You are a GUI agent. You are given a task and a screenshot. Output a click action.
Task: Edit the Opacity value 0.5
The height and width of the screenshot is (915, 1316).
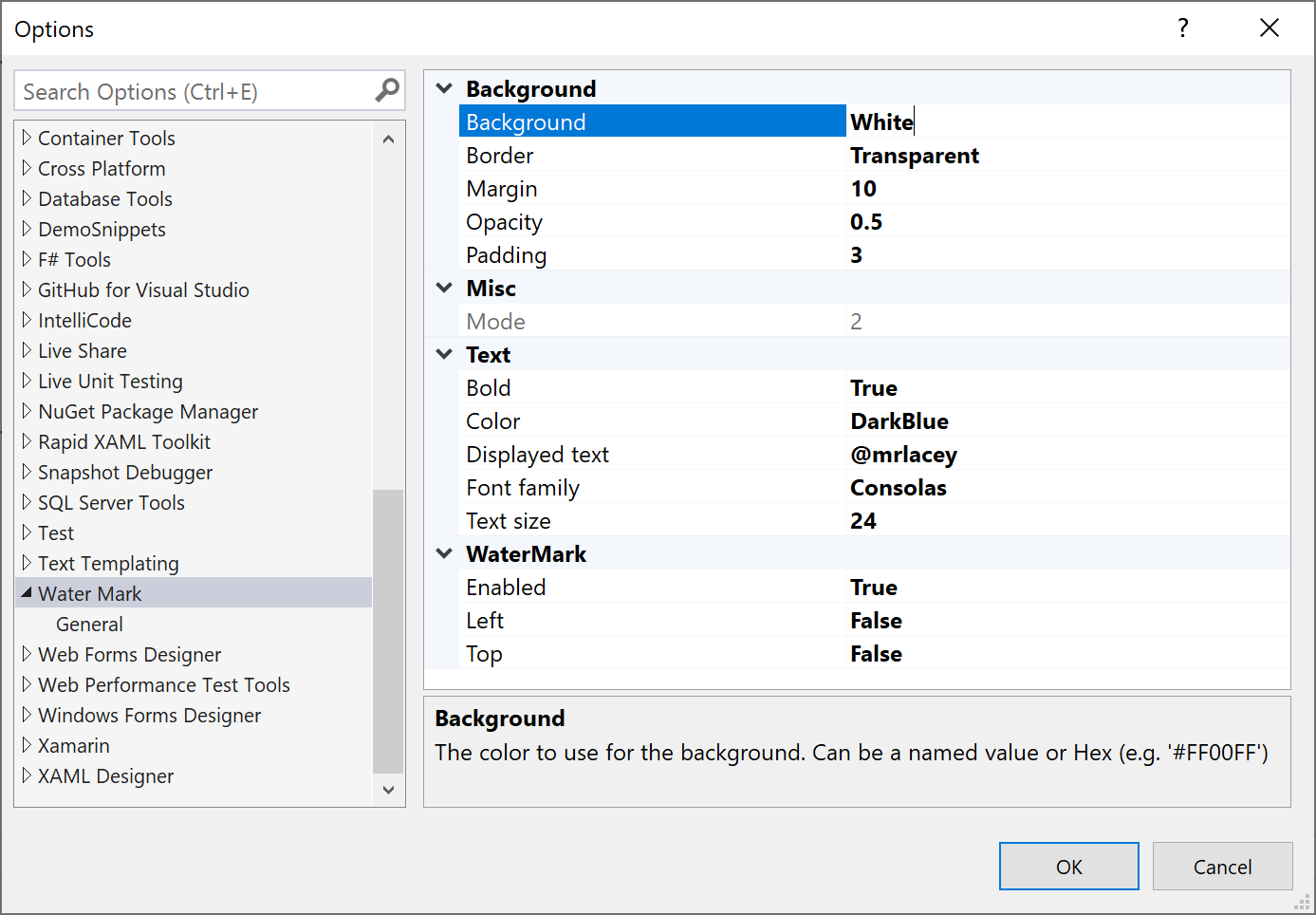pos(1067,221)
